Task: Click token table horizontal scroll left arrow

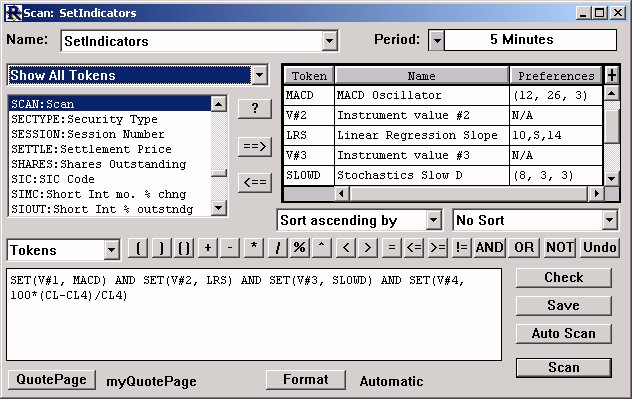Action: (x=342, y=193)
